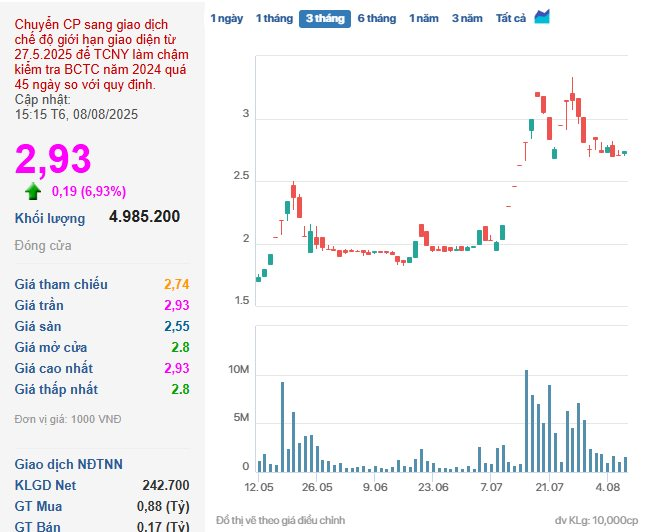View the 3 năm price history
This screenshot has width=661, height=532.
(467, 18)
